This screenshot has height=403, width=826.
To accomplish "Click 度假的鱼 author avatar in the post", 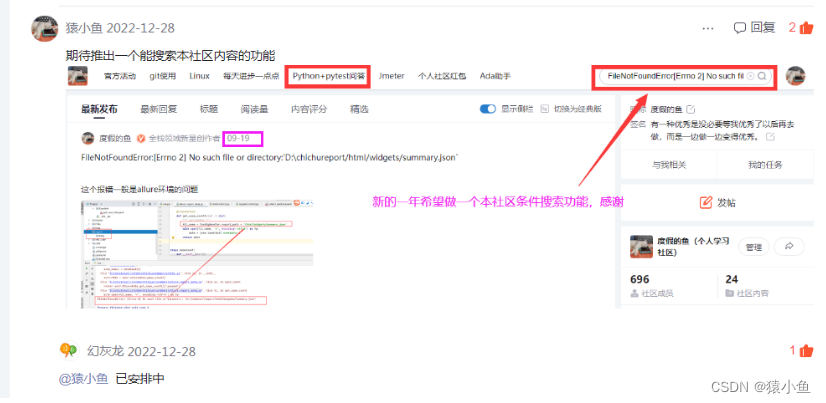I will [87, 139].
